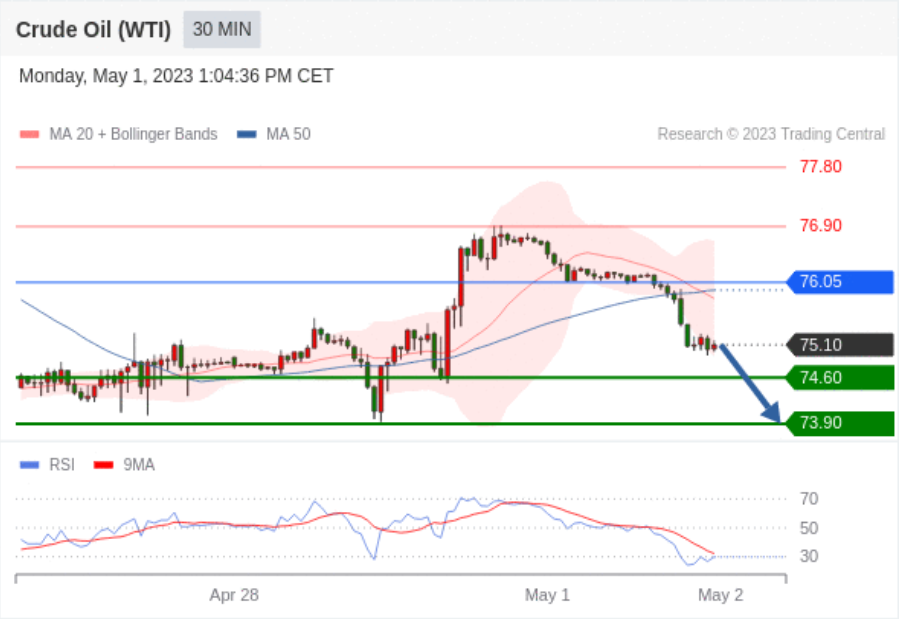901x619 pixels.
Task: Click the '9MA' legend label
Action: (139, 465)
